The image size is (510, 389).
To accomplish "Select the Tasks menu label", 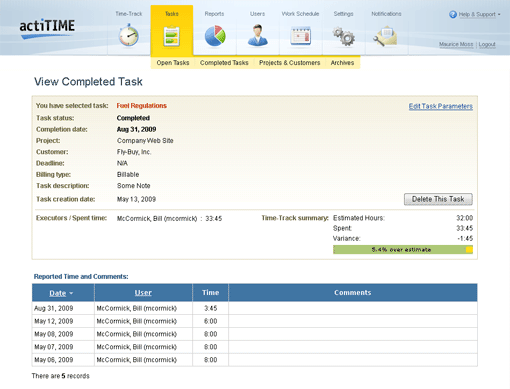I will pyautogui.click(x=172, y=14).
